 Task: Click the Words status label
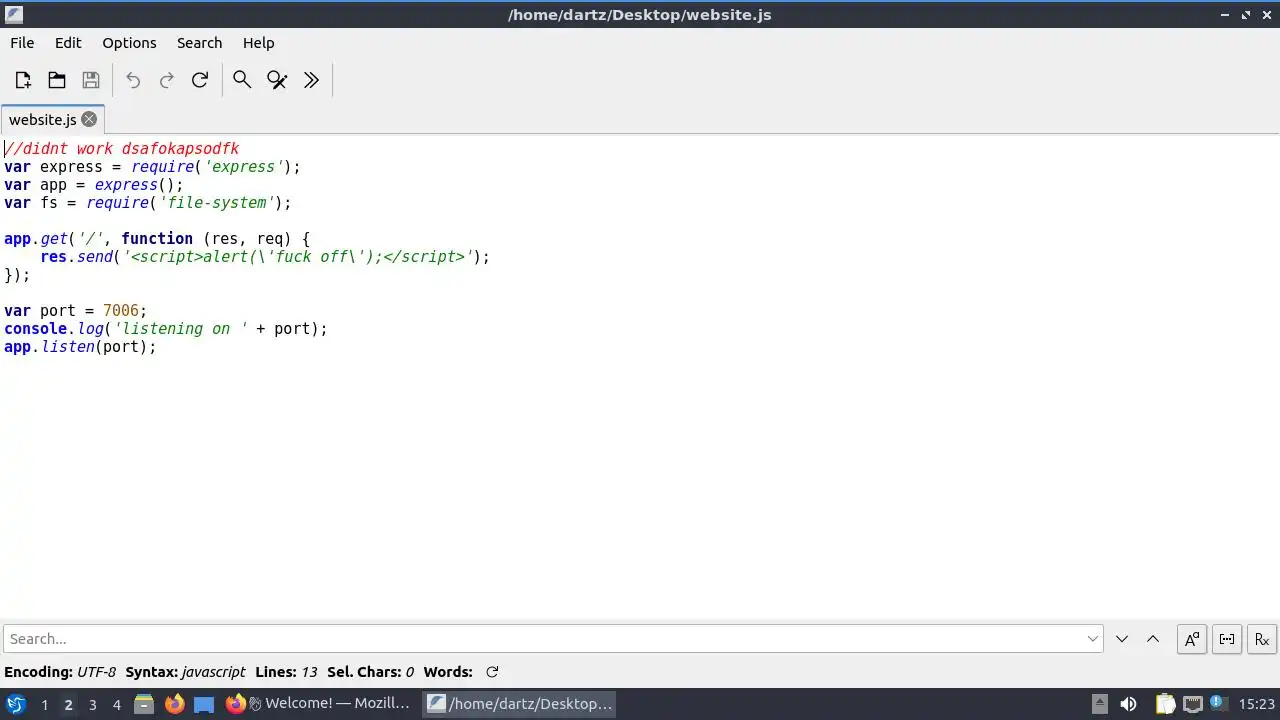(x=448, y=672)
